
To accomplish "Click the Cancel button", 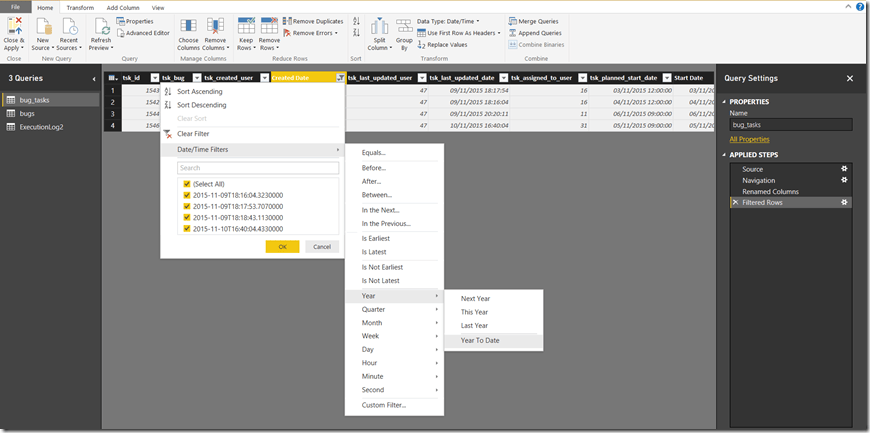I will [x=322, y=246].
